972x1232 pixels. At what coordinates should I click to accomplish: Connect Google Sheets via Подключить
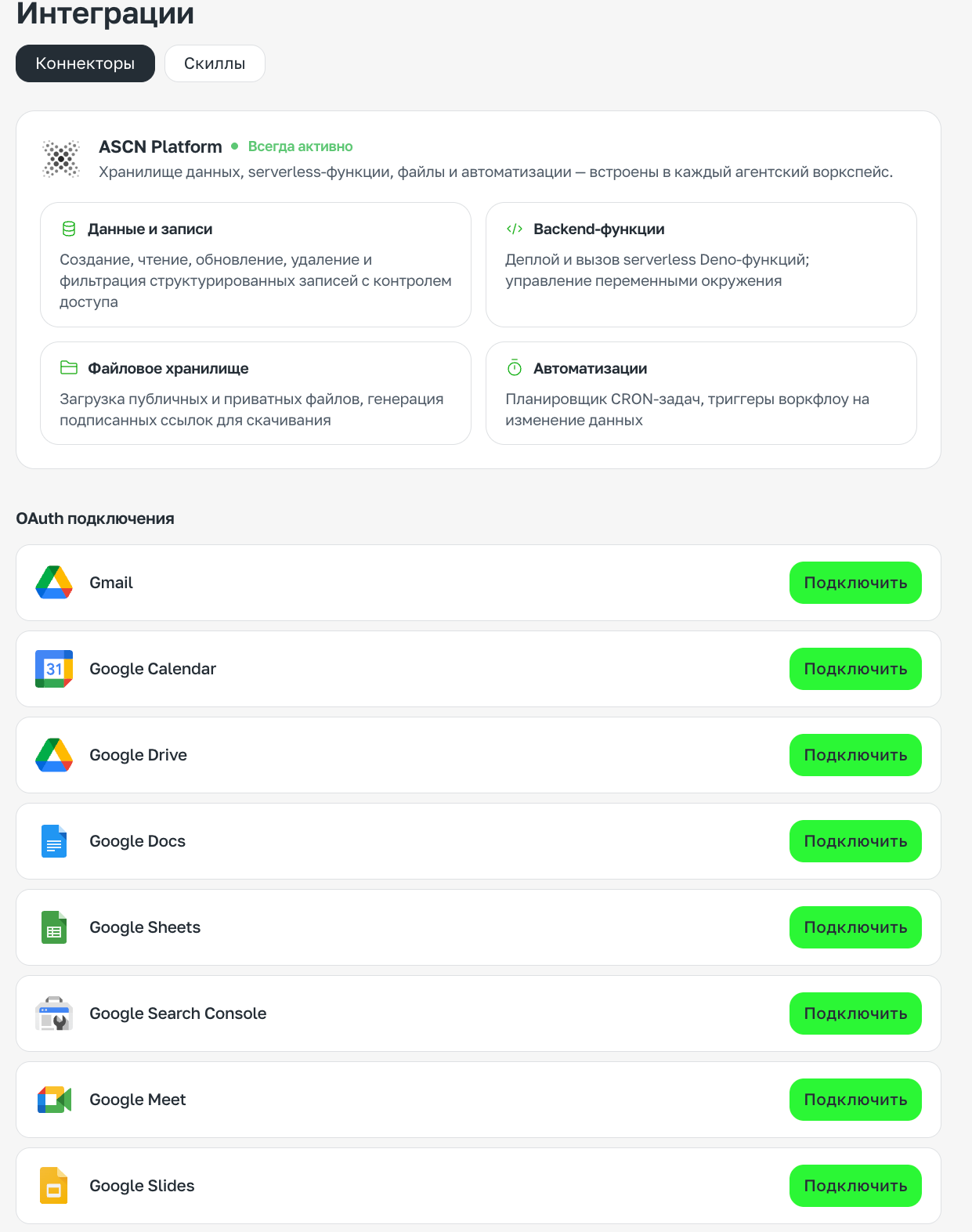pyautogui.click(x=855, y=927)
